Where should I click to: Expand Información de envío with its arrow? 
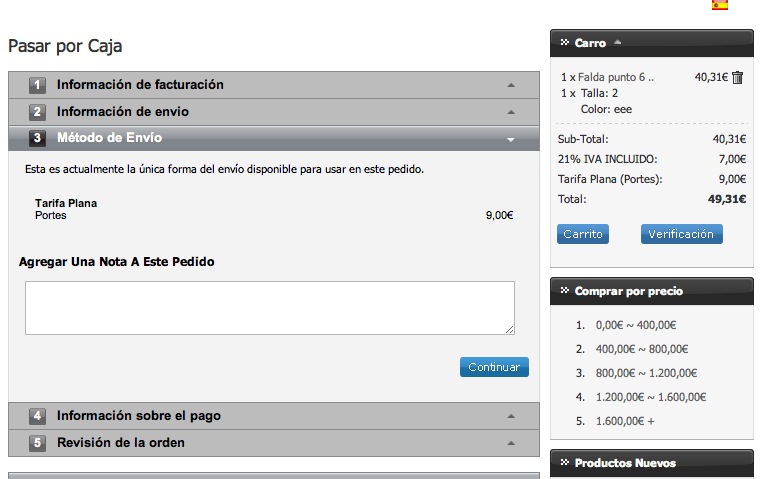(510, 112)
